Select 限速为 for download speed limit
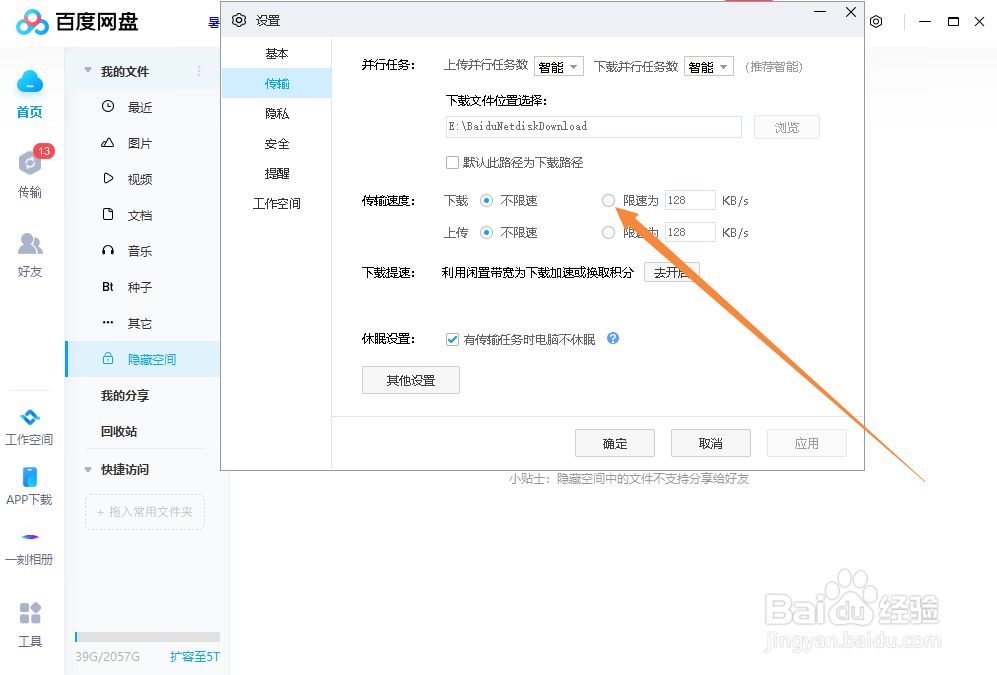997x675 pixels. point(608,200)
